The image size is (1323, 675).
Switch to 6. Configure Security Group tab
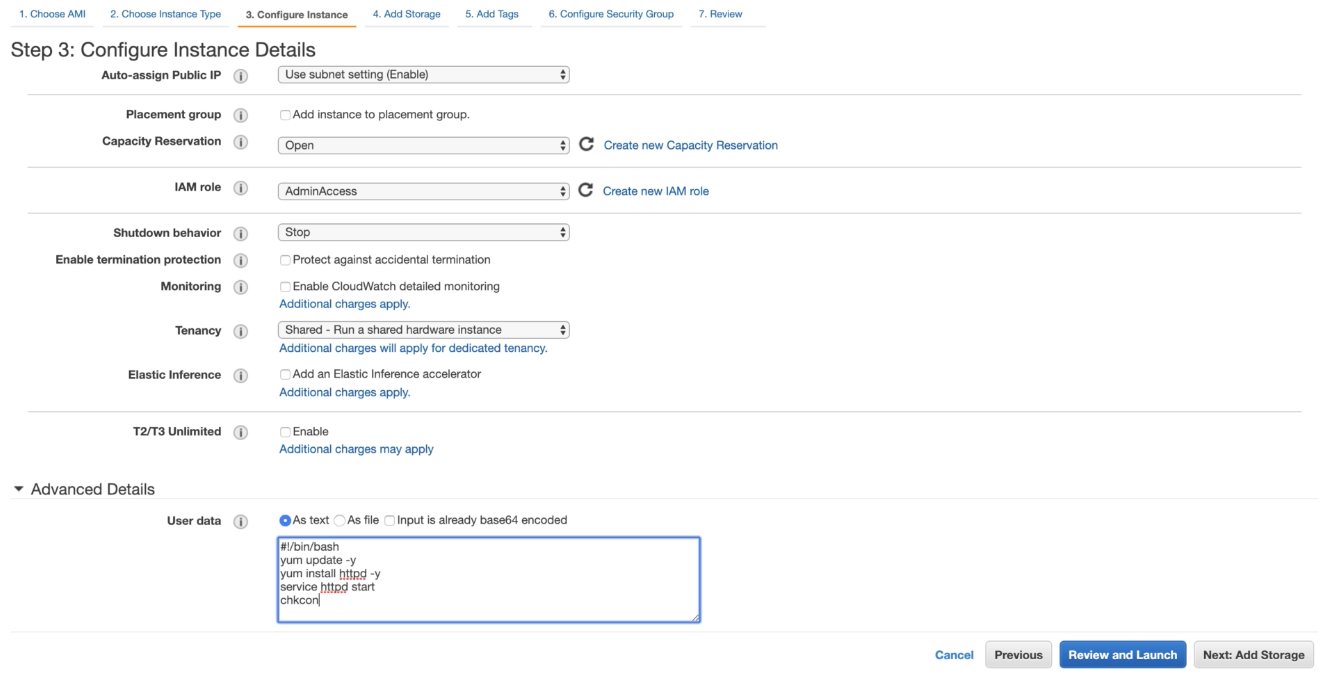click(x=610, y=15)
